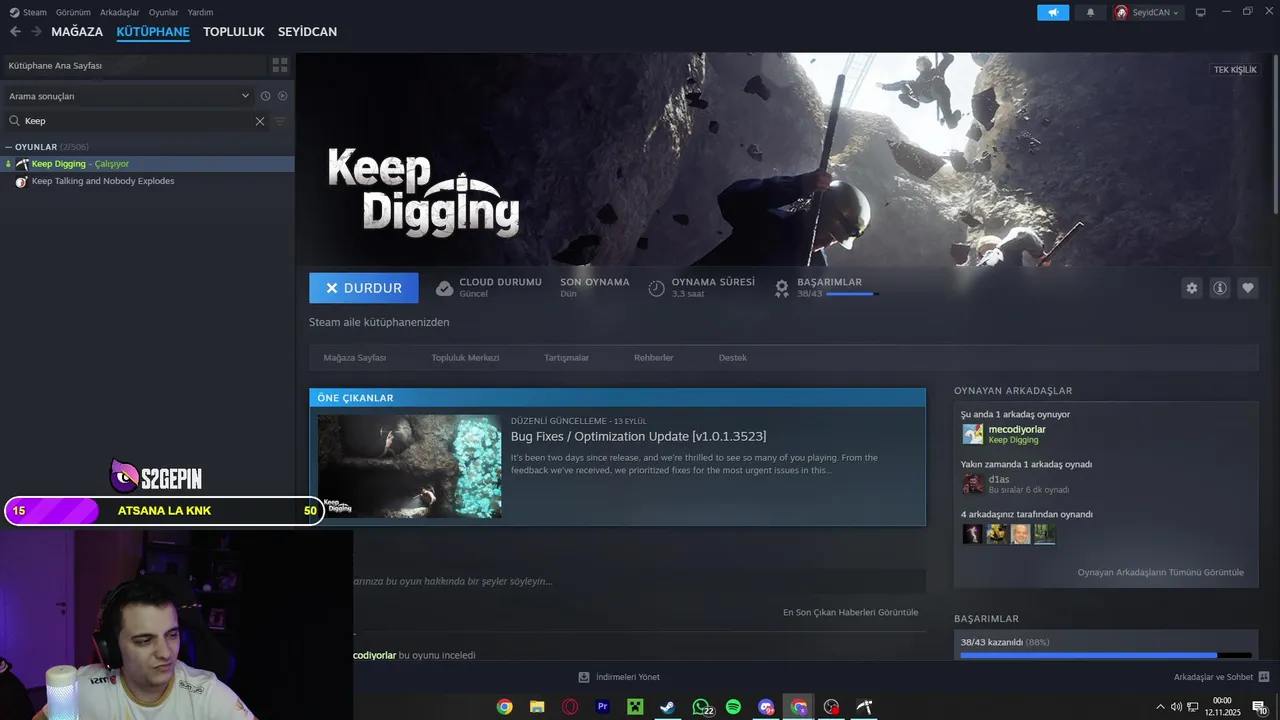Viewport: 1280px width, 720px height.
Task: Go back with the left arrow
Action: [15, 31]
